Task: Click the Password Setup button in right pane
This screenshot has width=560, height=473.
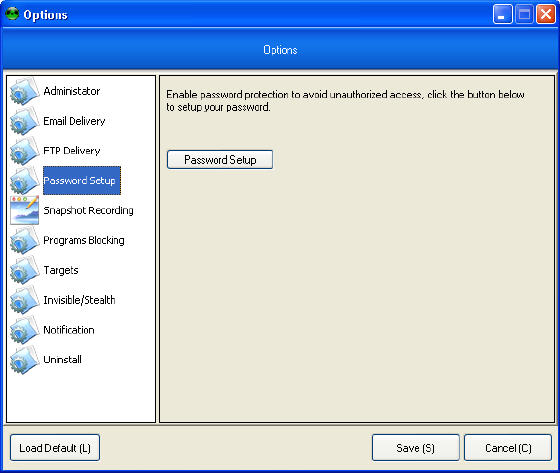Action: coord(220,160)
